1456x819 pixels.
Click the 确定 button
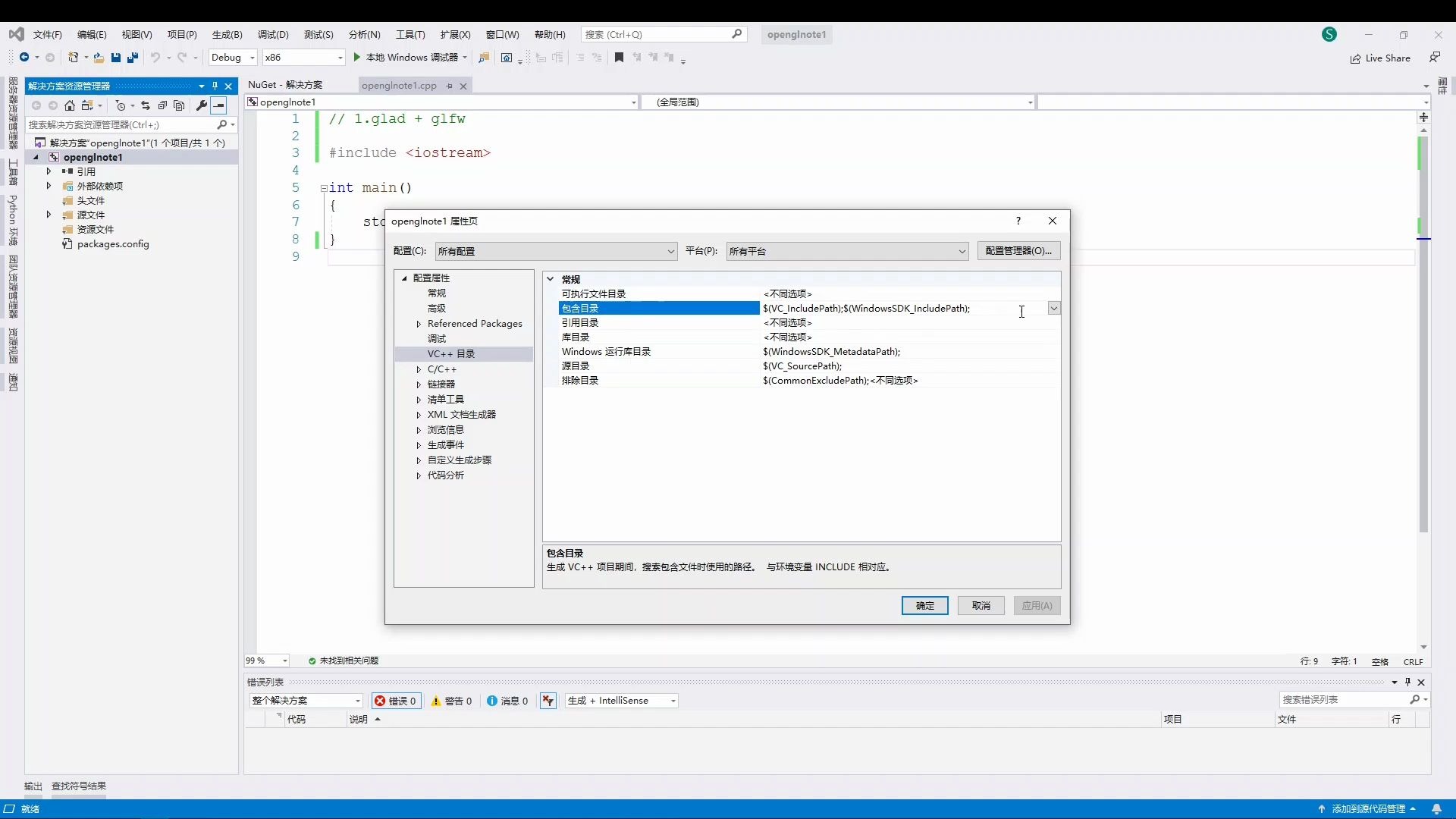924,605
